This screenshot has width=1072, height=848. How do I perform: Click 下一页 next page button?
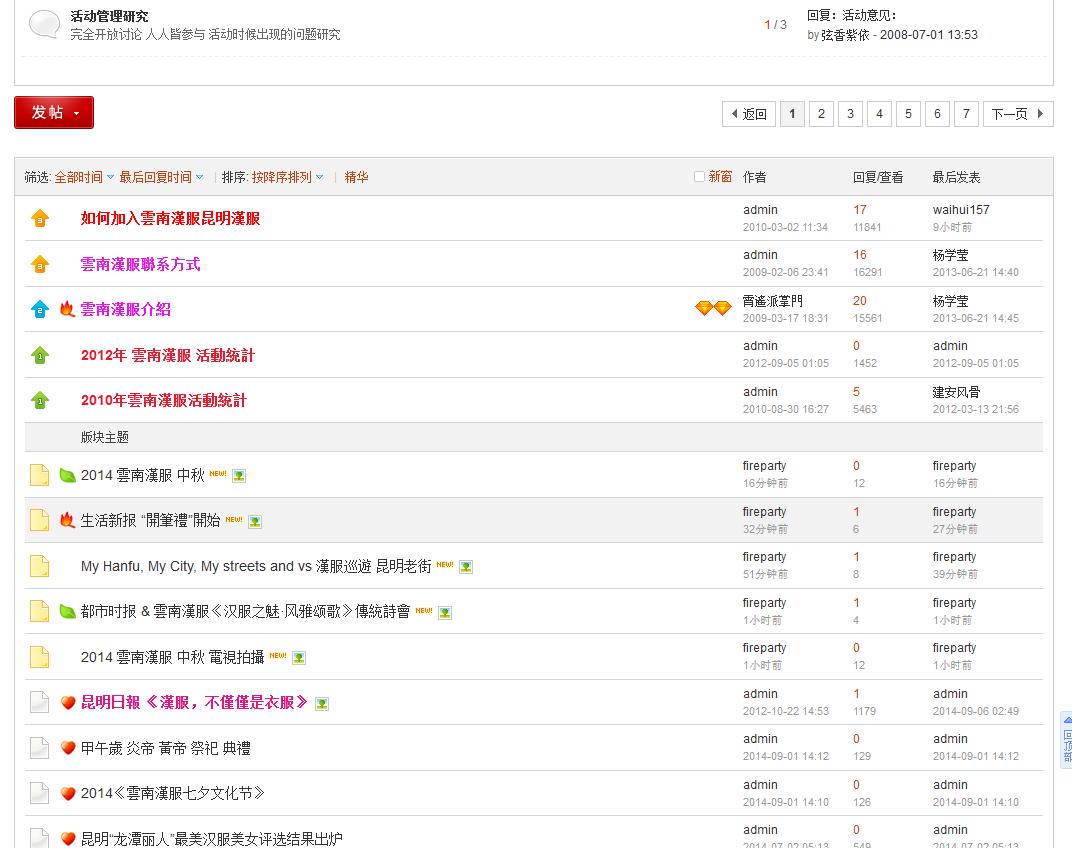1018,114
